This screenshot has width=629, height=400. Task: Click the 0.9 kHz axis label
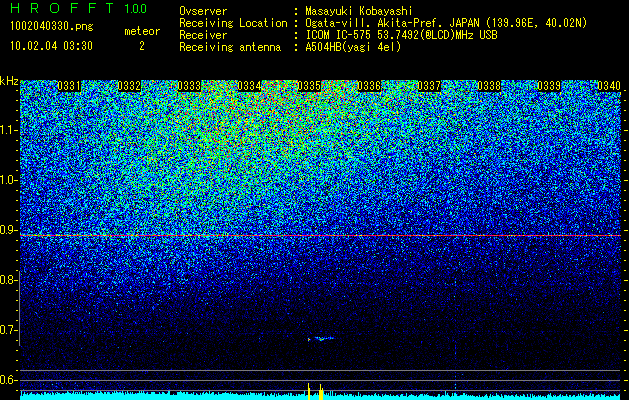(x=8, y=230)
